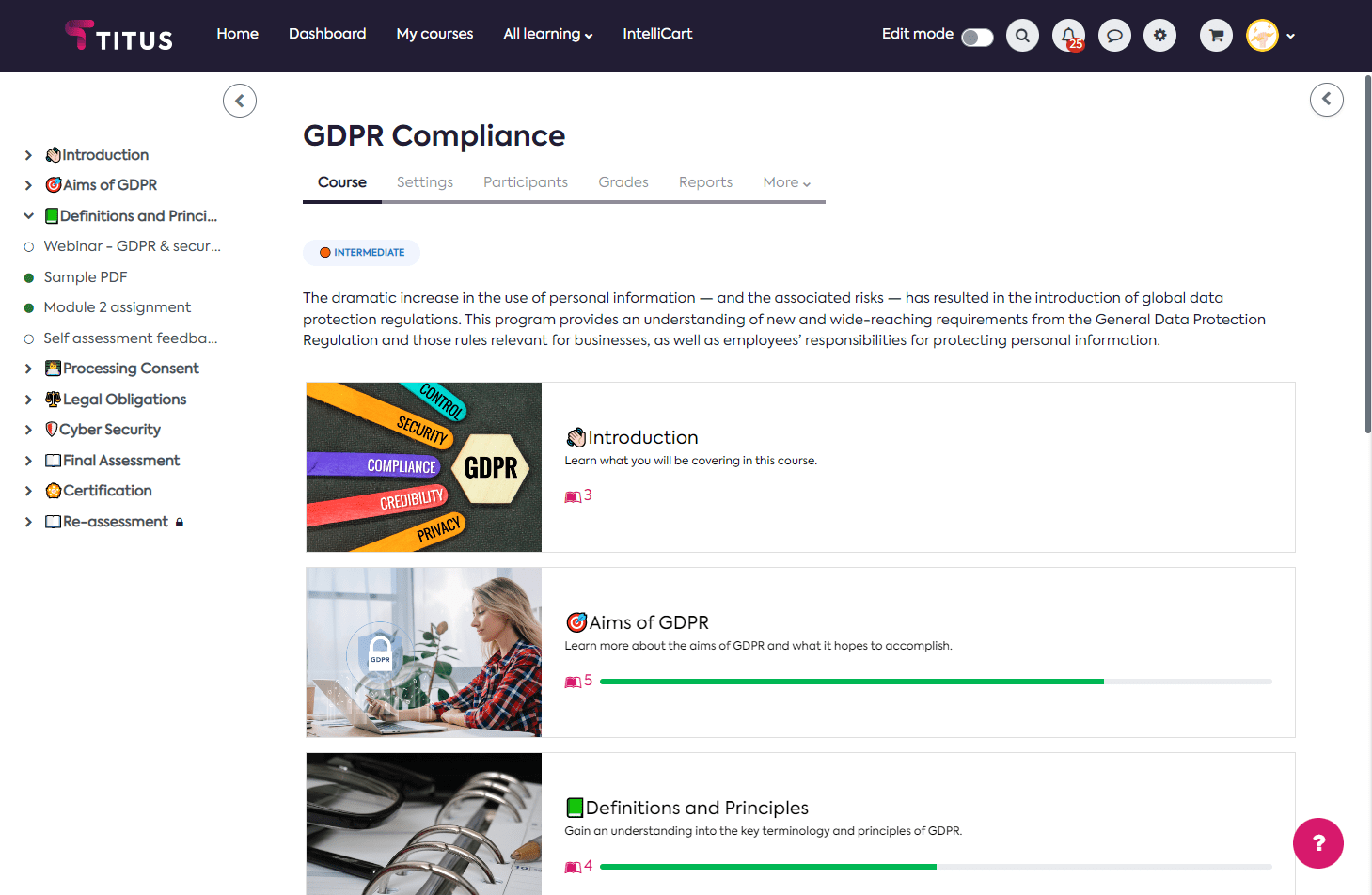Open the messages speech bubble icon
1372x895 pixels.
pyautogui.click(x=1114, y=36)
